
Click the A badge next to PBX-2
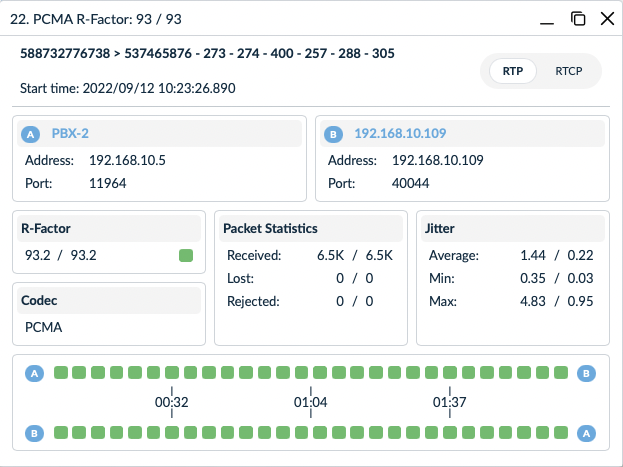tap(31, 134)
